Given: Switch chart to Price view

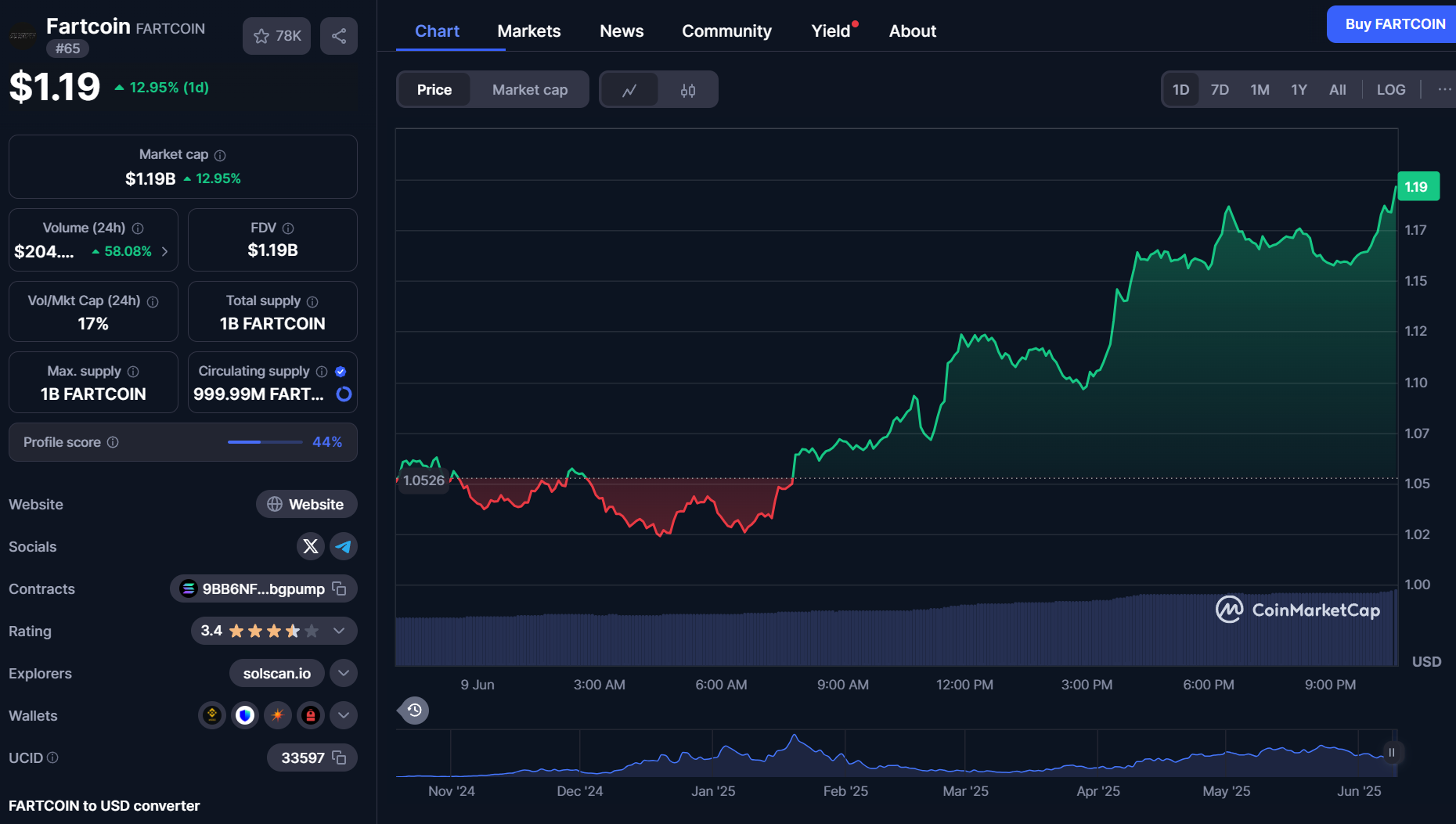Looking at the screenshot, I should point(434,90).
